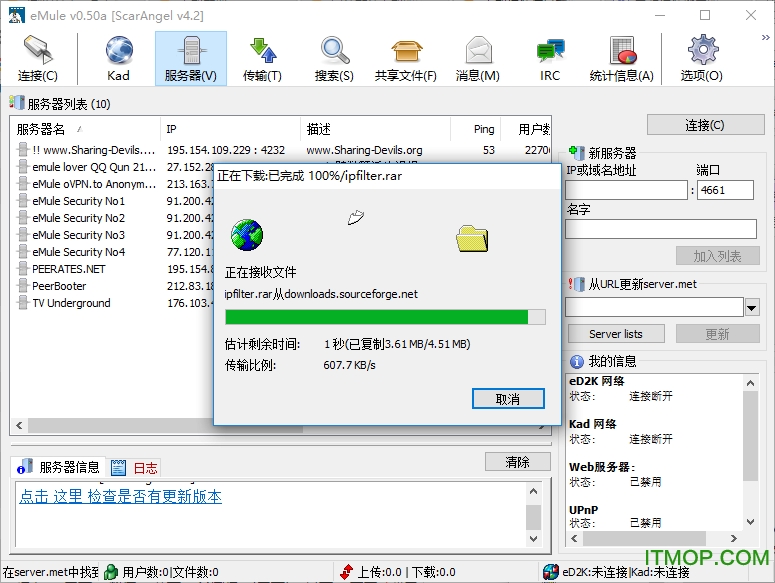Switch to the red Log tab
Screen dimensions: 775x583
click(134, 467)
